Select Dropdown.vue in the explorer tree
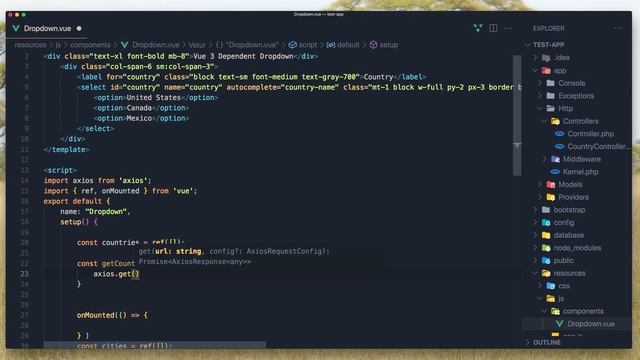Screen dimensions: 640x360 591,324
